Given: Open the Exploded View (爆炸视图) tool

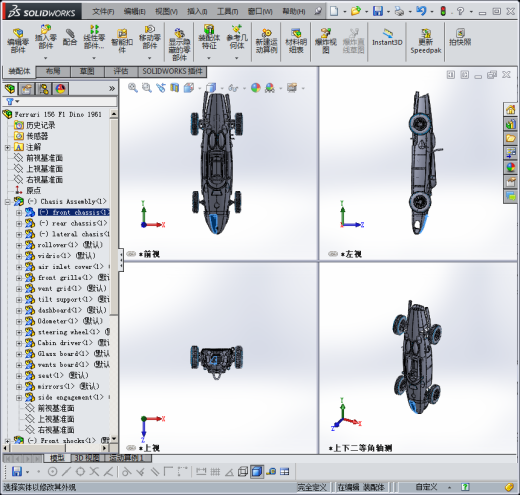Looking at the screenshot, I should (x=326, y=41).
